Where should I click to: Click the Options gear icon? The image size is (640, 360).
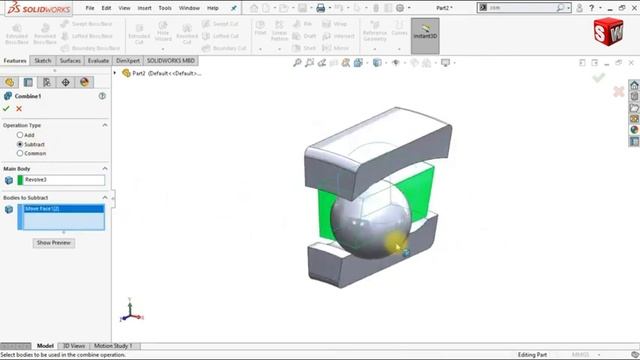[x=400, y=8]
